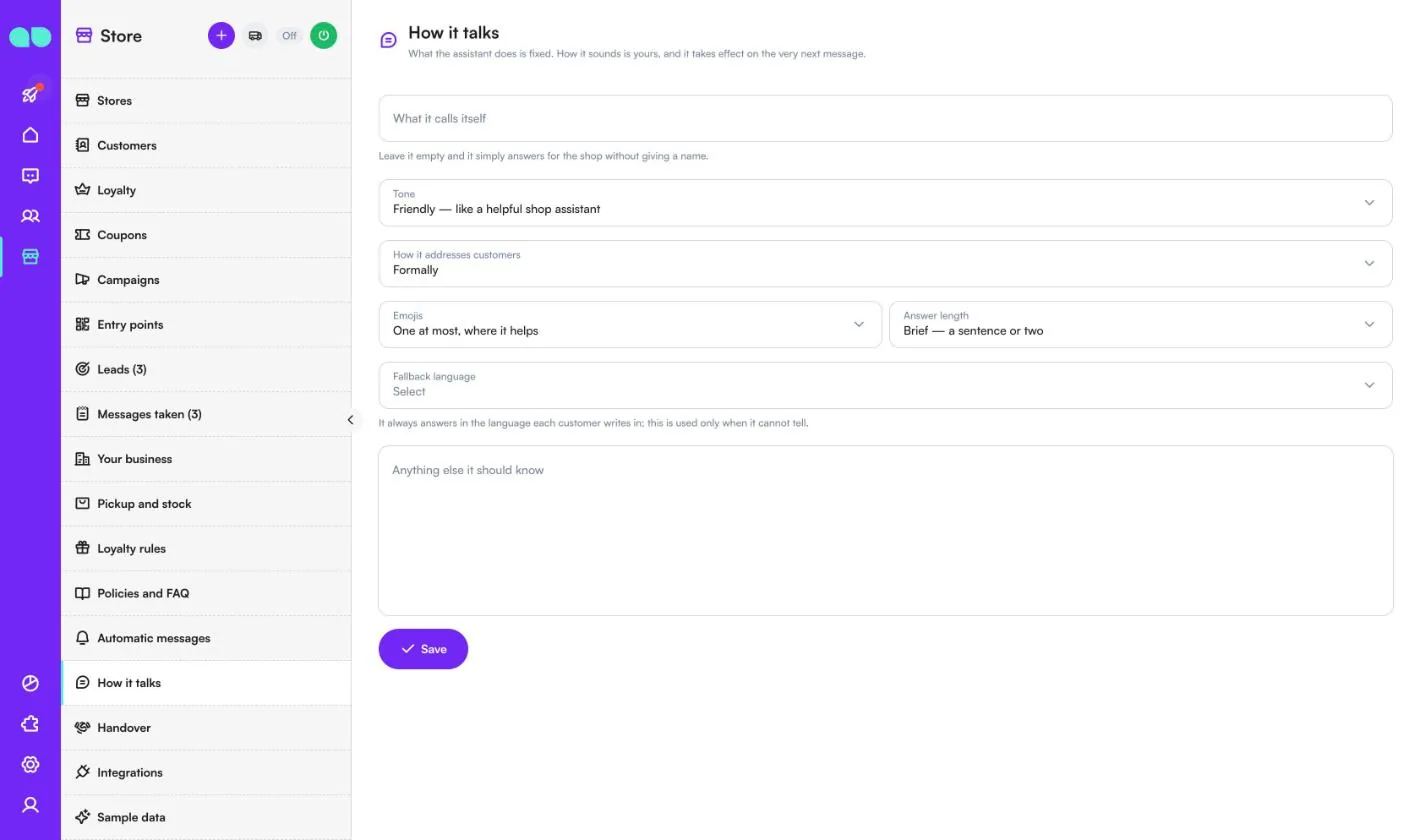Open Handover in the sidebar

click(x=206, y=728)
